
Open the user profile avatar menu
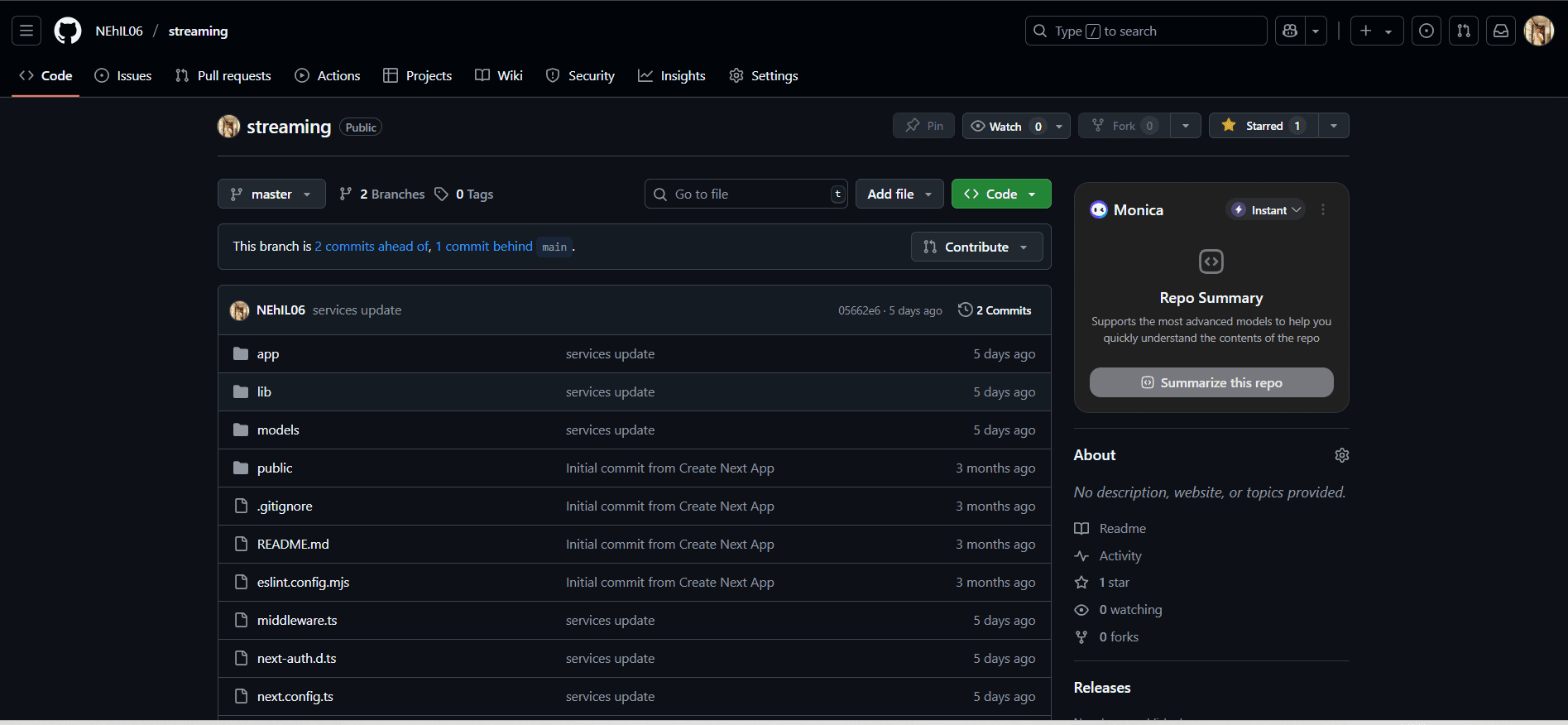1539,31
